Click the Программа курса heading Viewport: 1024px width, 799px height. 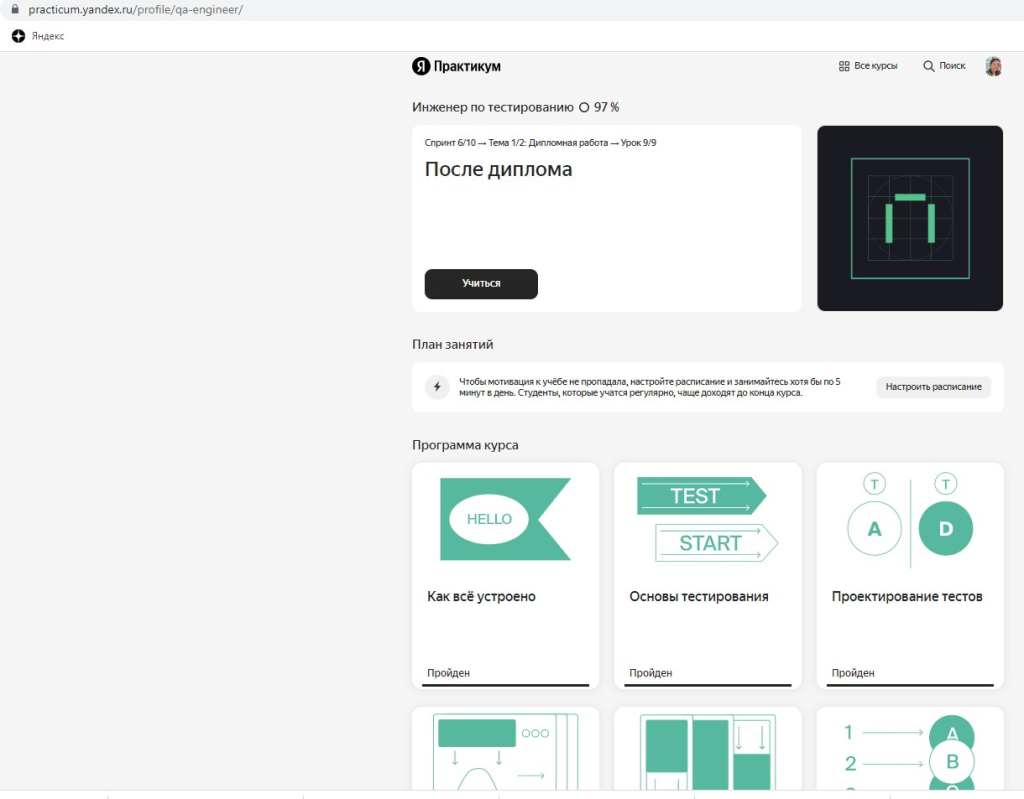click(x=465, y=445)
